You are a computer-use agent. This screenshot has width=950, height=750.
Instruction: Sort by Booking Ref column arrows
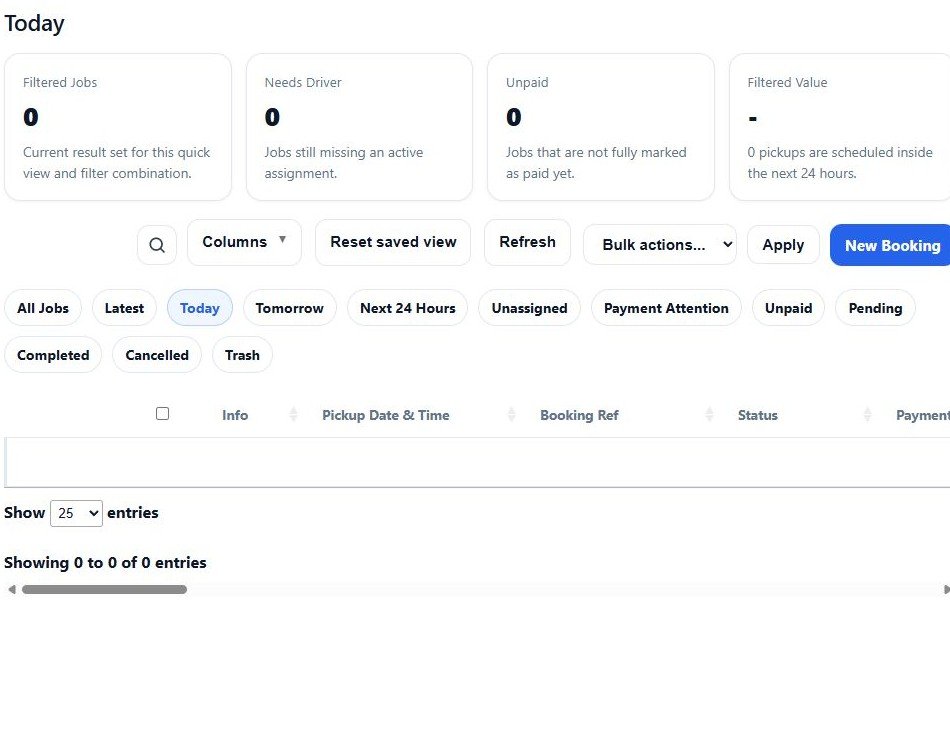pyautogui.click(x=709, y=414)
